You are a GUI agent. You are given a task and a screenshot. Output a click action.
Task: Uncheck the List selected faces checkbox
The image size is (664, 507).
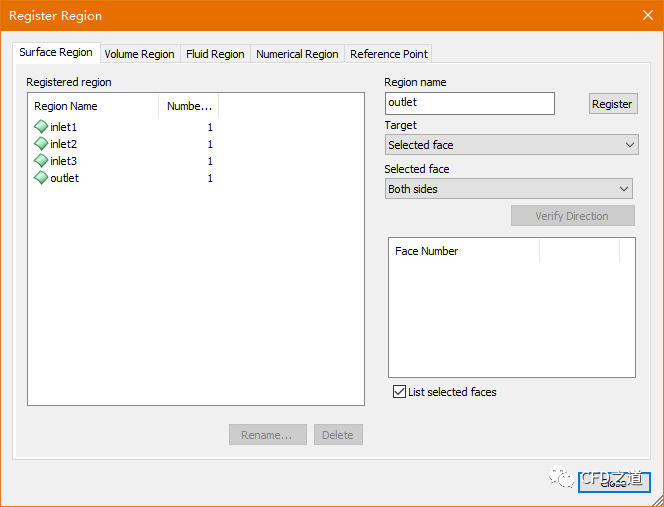[x=400, y=392]
